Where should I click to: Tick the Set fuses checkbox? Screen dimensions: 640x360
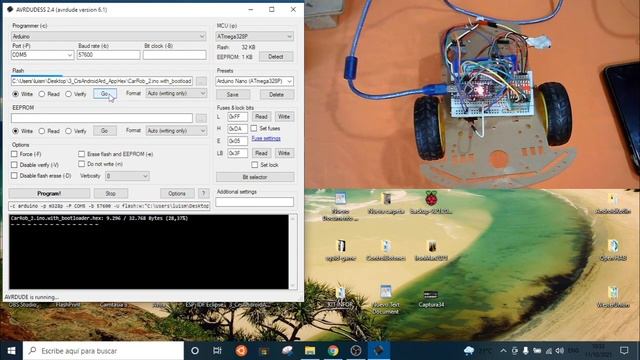254,128
